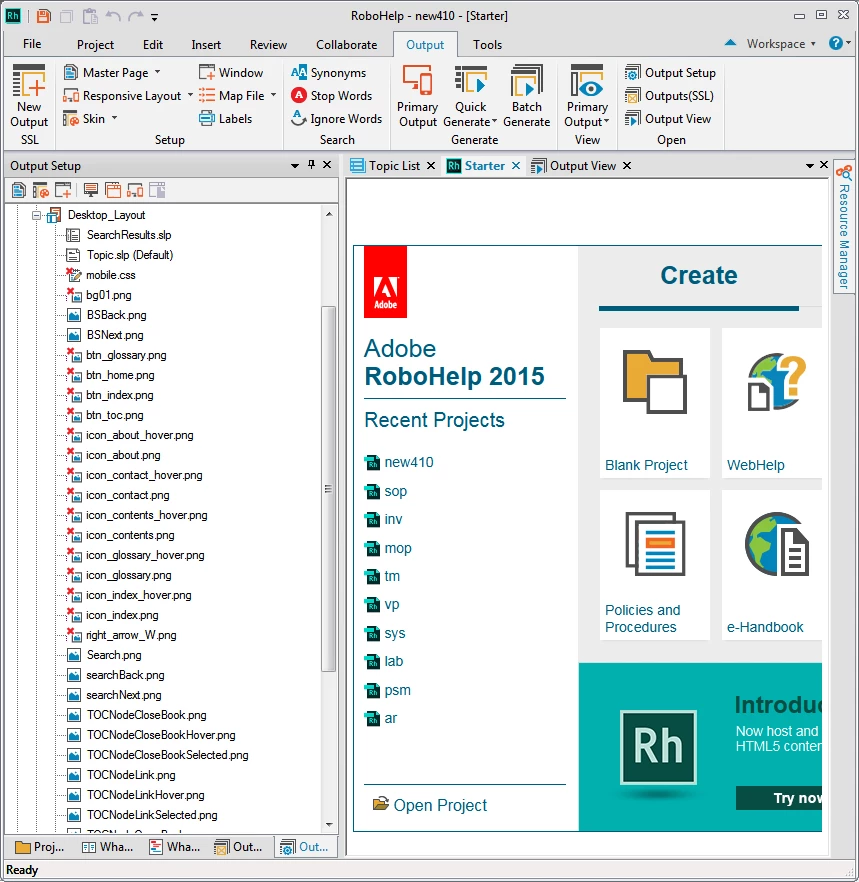This screenshot has height=882, width=859.
Task: Click the Customize Quick Access Toolbar arrow
Action: [x=154, y=17]
